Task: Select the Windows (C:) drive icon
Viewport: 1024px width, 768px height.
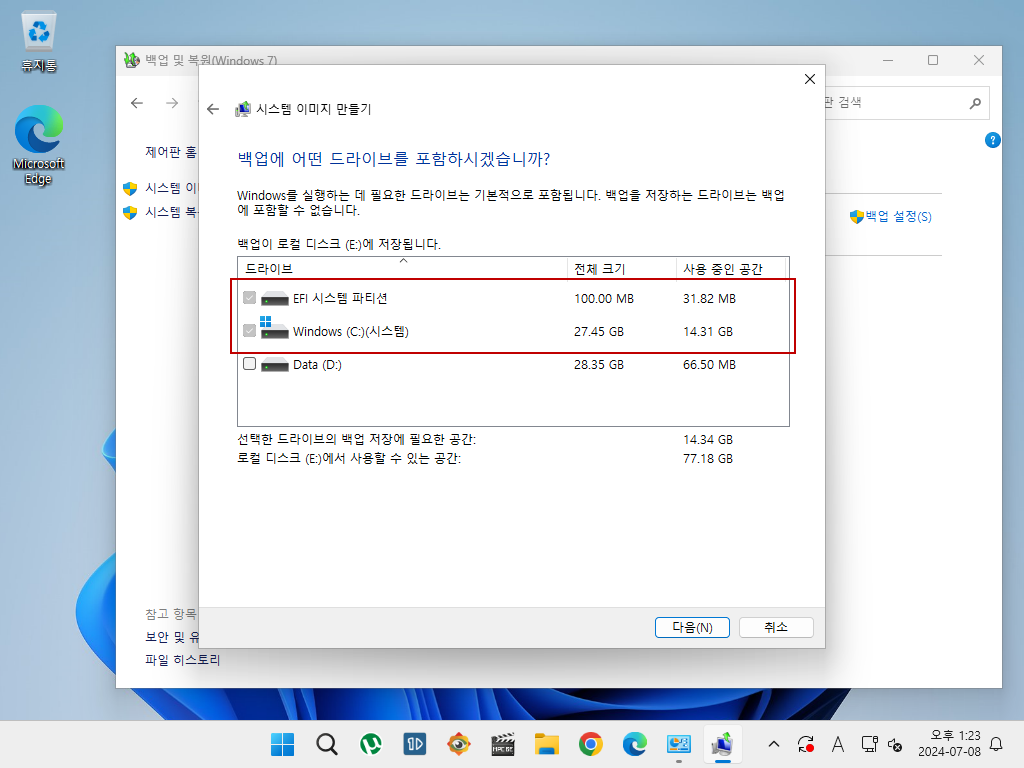Action: (x=274, y=328)
